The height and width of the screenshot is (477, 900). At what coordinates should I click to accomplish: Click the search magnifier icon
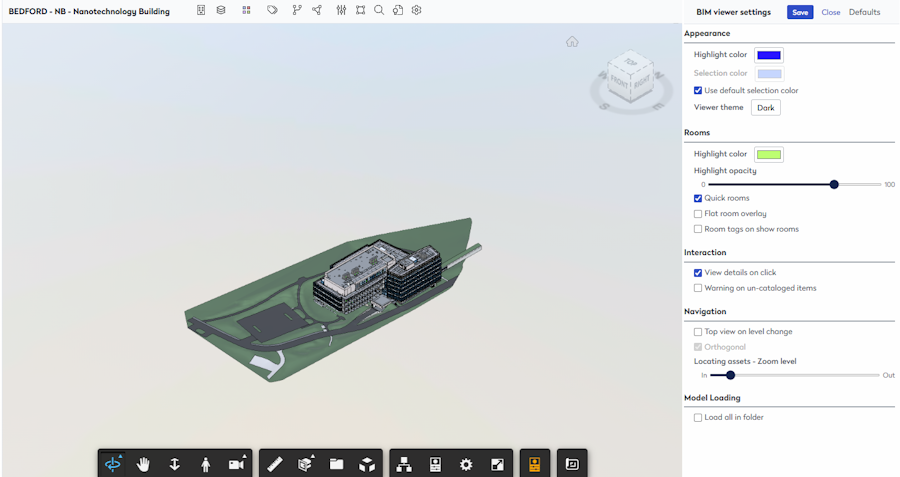click(379, 10)
